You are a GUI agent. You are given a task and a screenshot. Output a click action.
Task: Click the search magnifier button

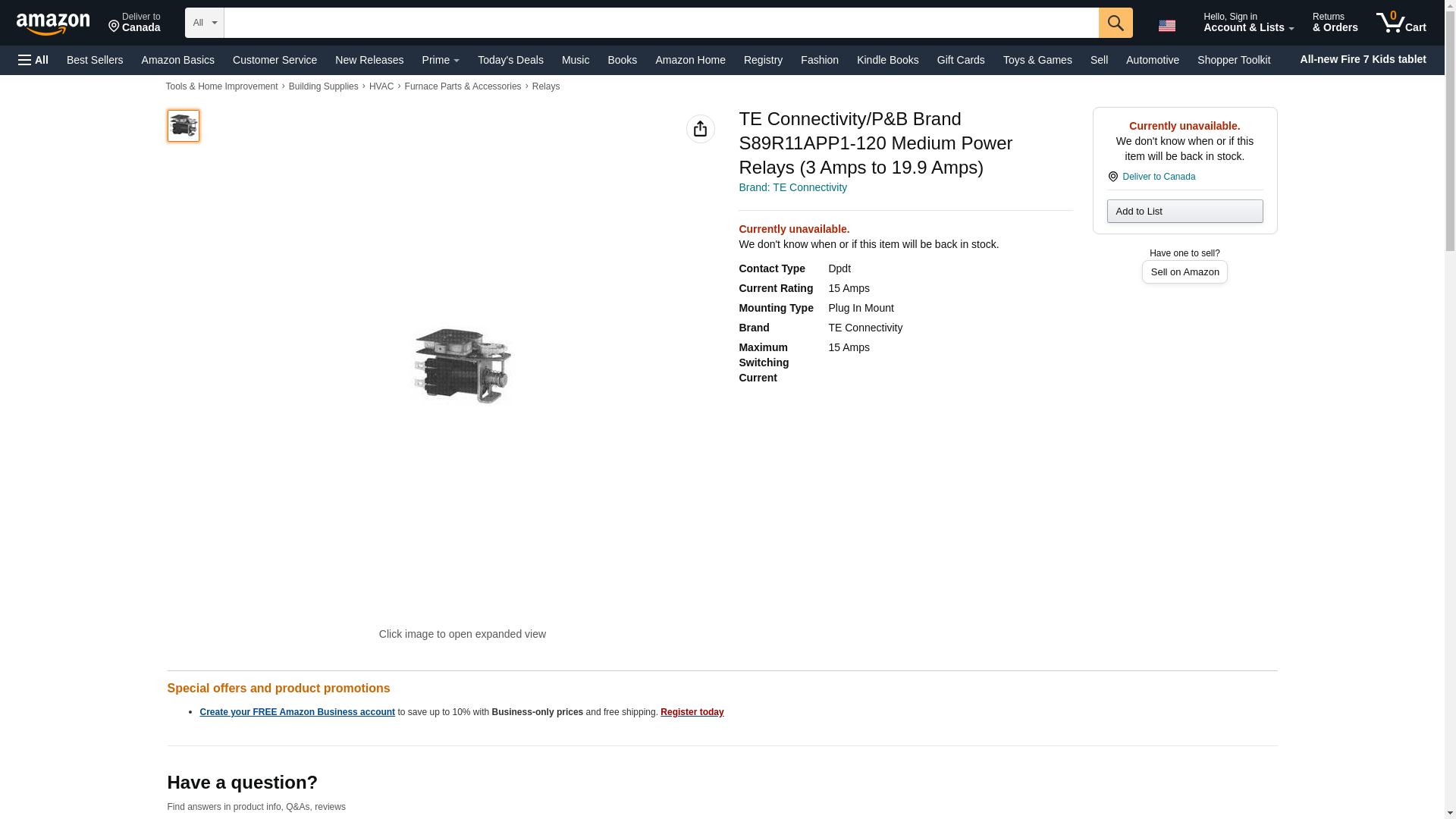[1115, 23]
